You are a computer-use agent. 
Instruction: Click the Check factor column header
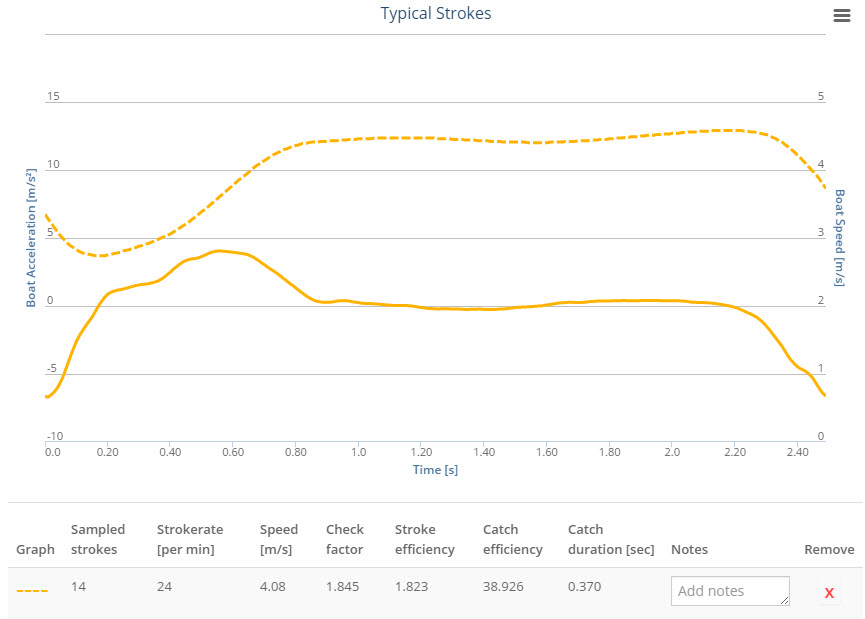[345, 539]
